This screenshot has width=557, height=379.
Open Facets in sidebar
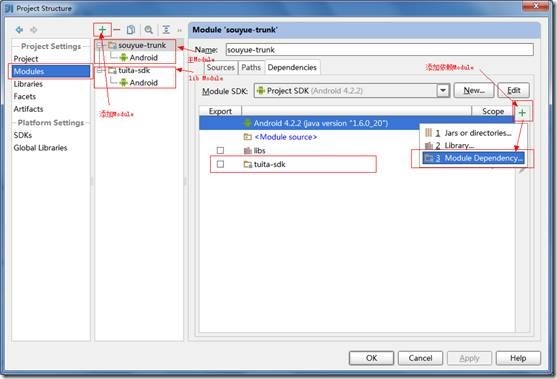click(25, 96)
